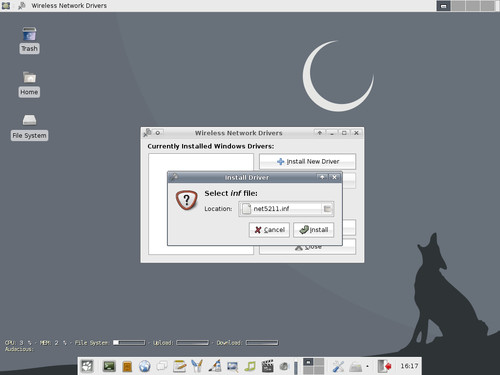Minimize the Wireless Network Drivers window
Screen dimensions: 500x375
[x=332, y=133]
